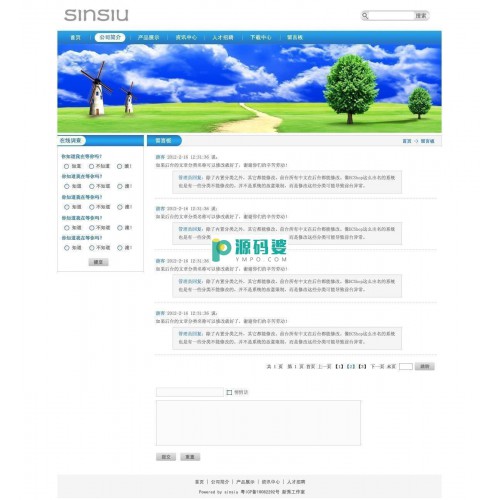Open 人才招聘 in the navigation bar
The height and width of the screenshot is (500, 500).
223,37
